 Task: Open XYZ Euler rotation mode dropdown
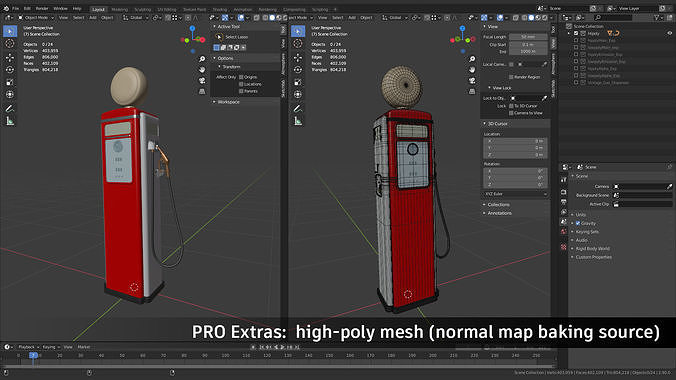[515, 194]
